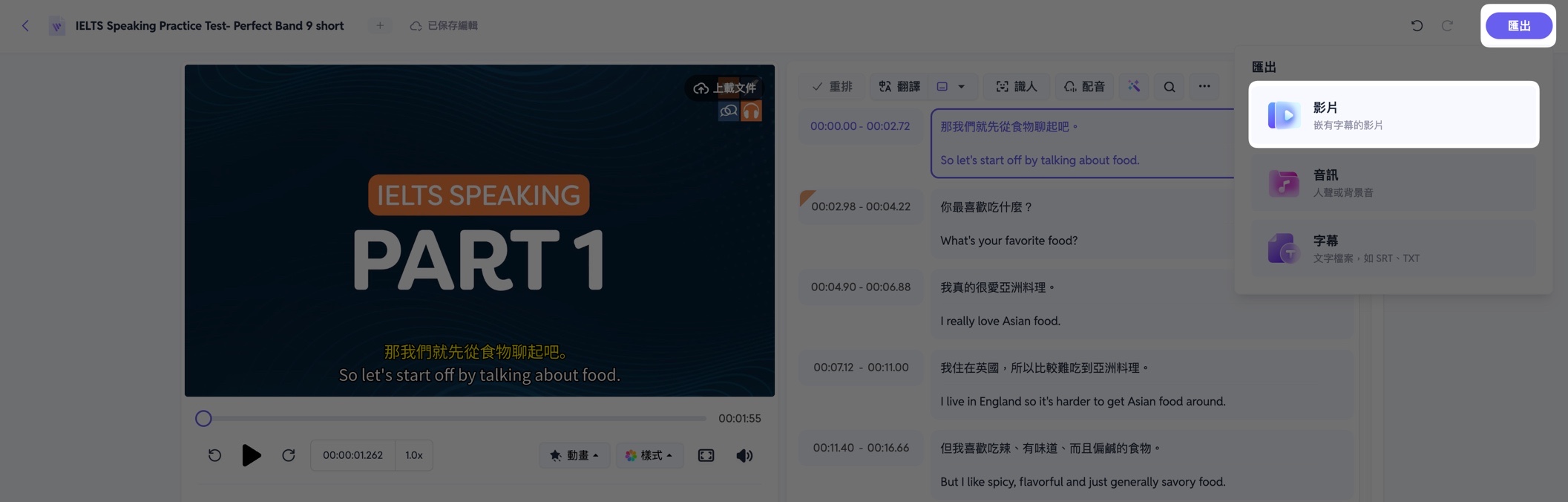Select 影片 export option

click(1394, 115)
